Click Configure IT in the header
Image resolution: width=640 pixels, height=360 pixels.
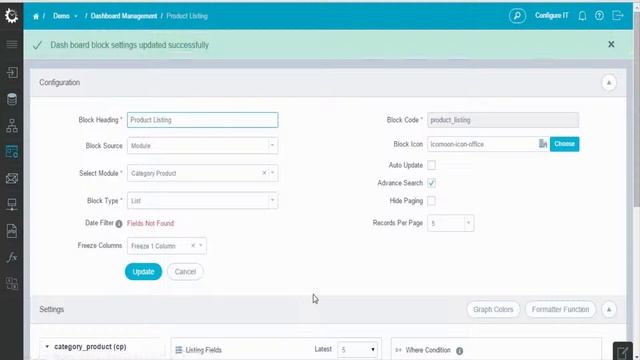coord(551,16)
